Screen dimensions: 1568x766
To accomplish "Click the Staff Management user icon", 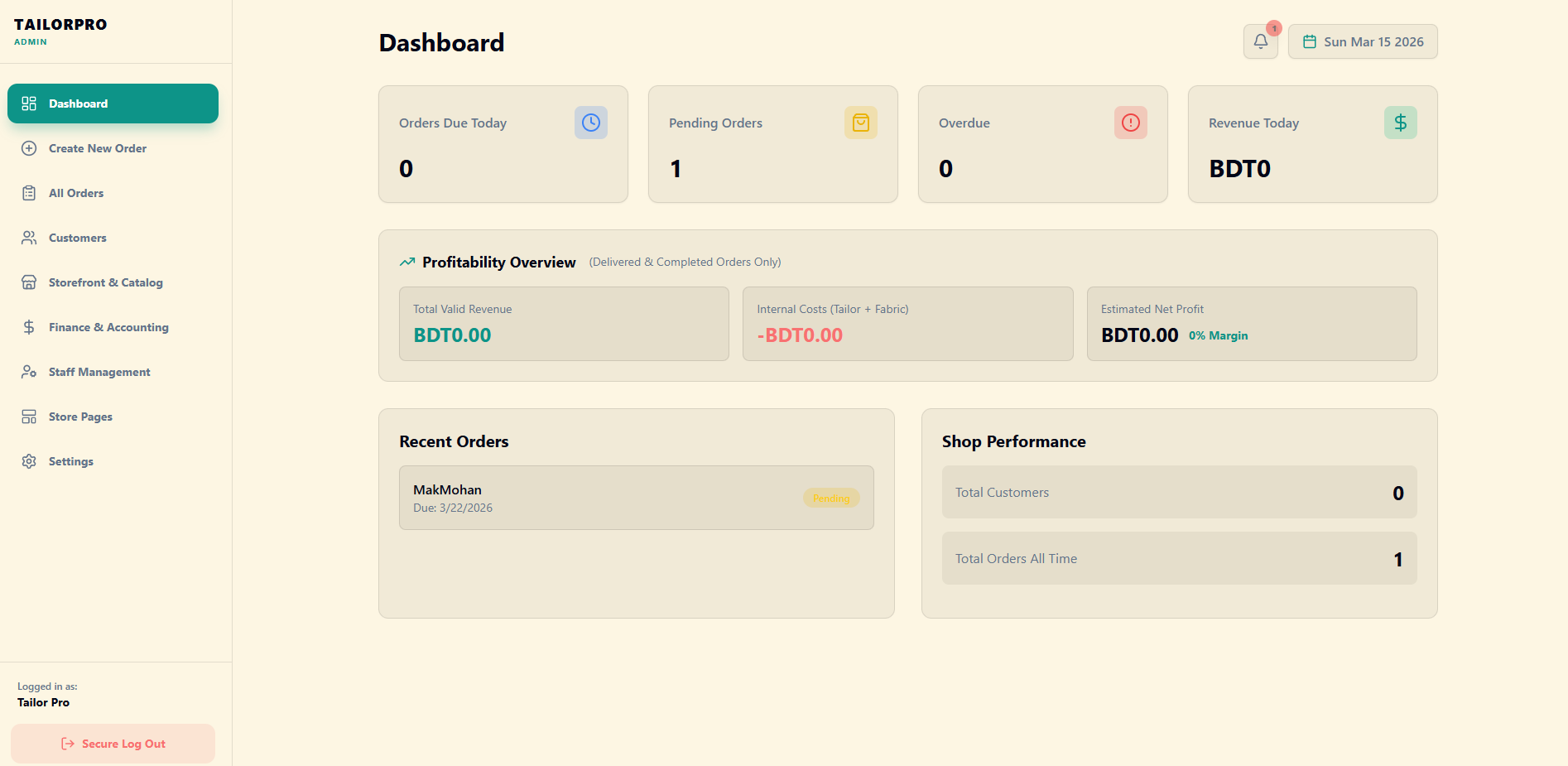I will [x=29, y=372].
